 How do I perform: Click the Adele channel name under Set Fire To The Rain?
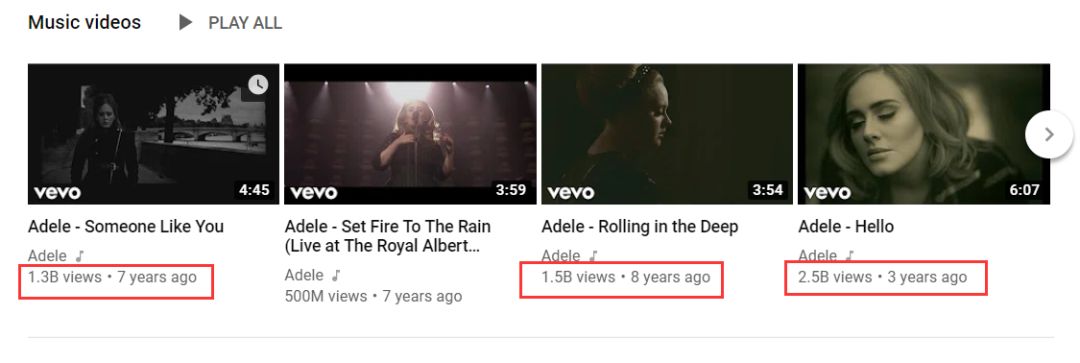[304, 276]
